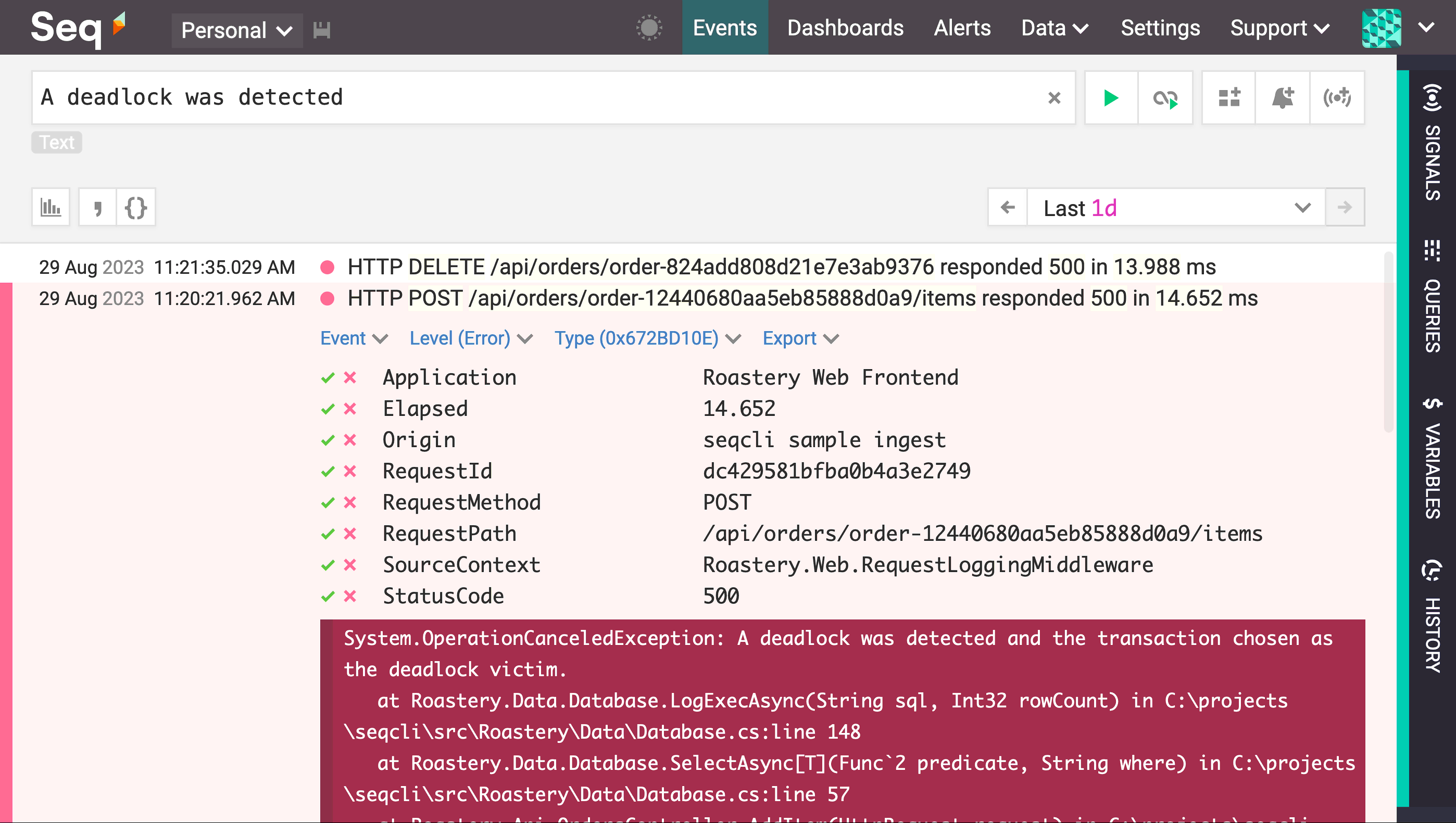Screen dimensions: 1456x823
Task: Select the HTTP DELETE event row
Action: coord(698,267)
